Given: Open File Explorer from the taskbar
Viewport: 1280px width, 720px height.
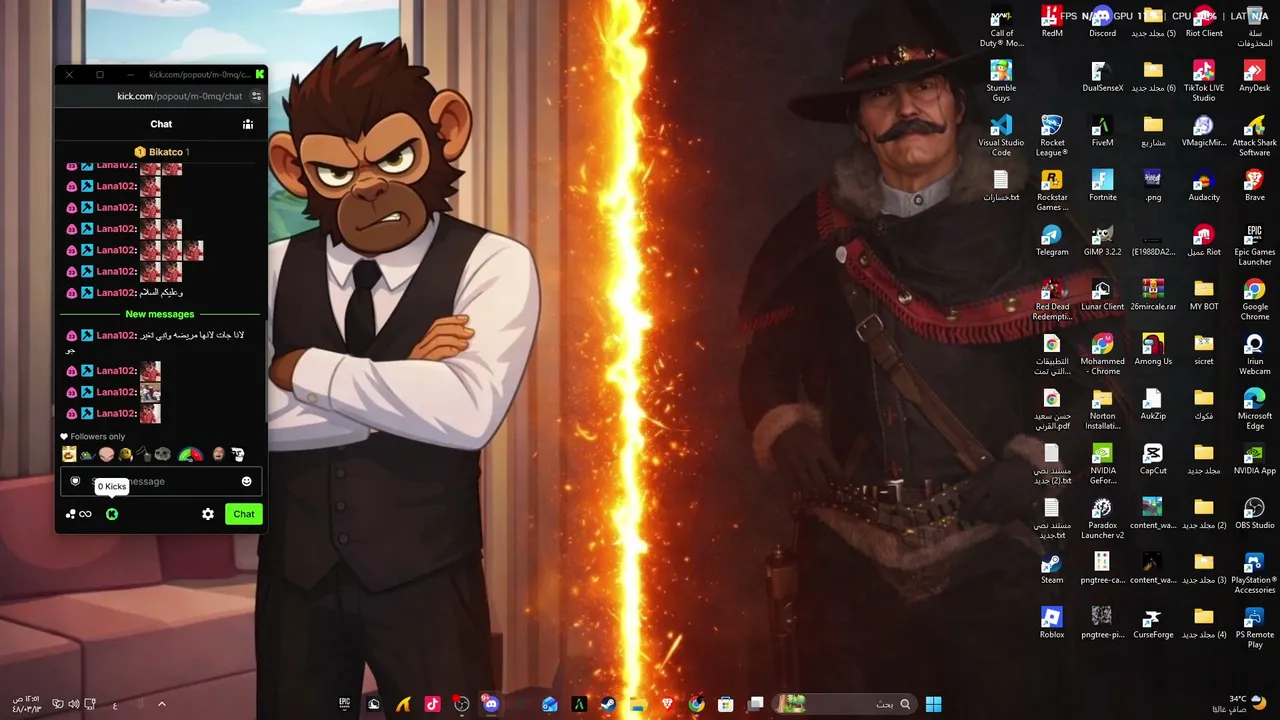Looking at the screenshot, I should [x=637, y=704].
